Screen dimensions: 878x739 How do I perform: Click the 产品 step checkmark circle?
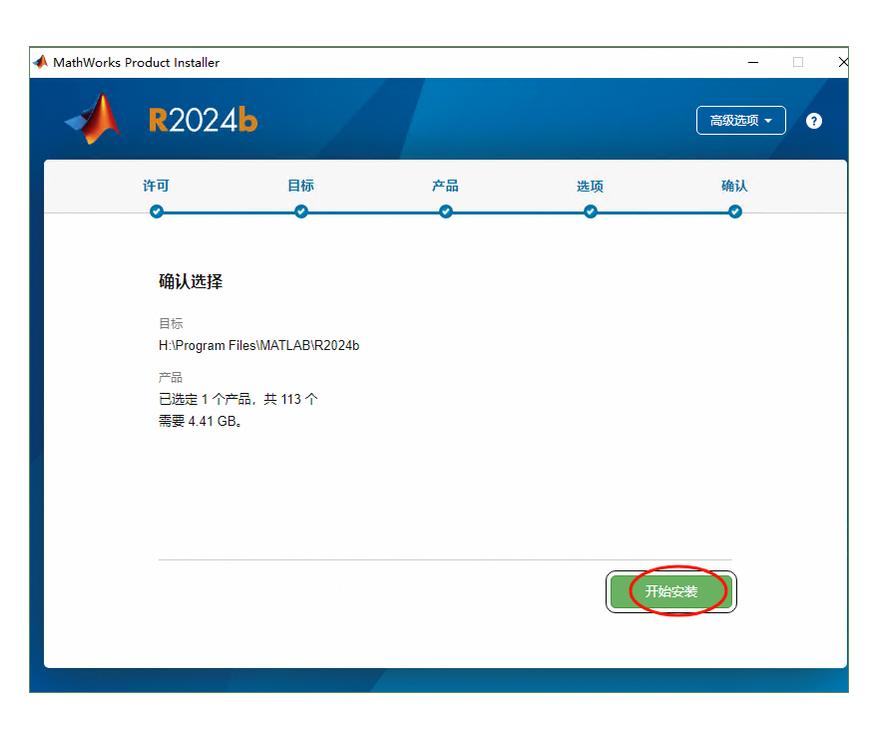(446, 212)
